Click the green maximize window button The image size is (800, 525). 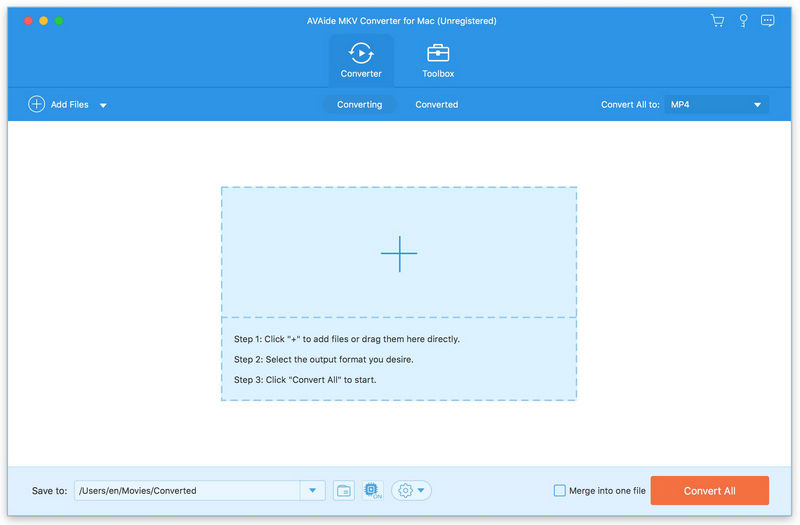(x=59, y=20)
